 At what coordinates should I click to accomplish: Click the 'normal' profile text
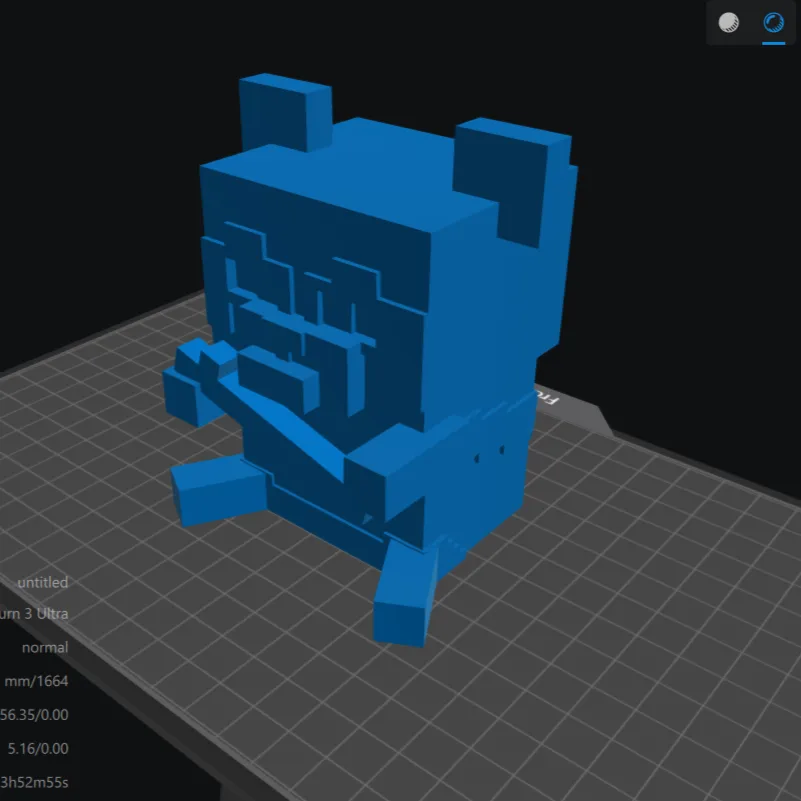[45, 648]
